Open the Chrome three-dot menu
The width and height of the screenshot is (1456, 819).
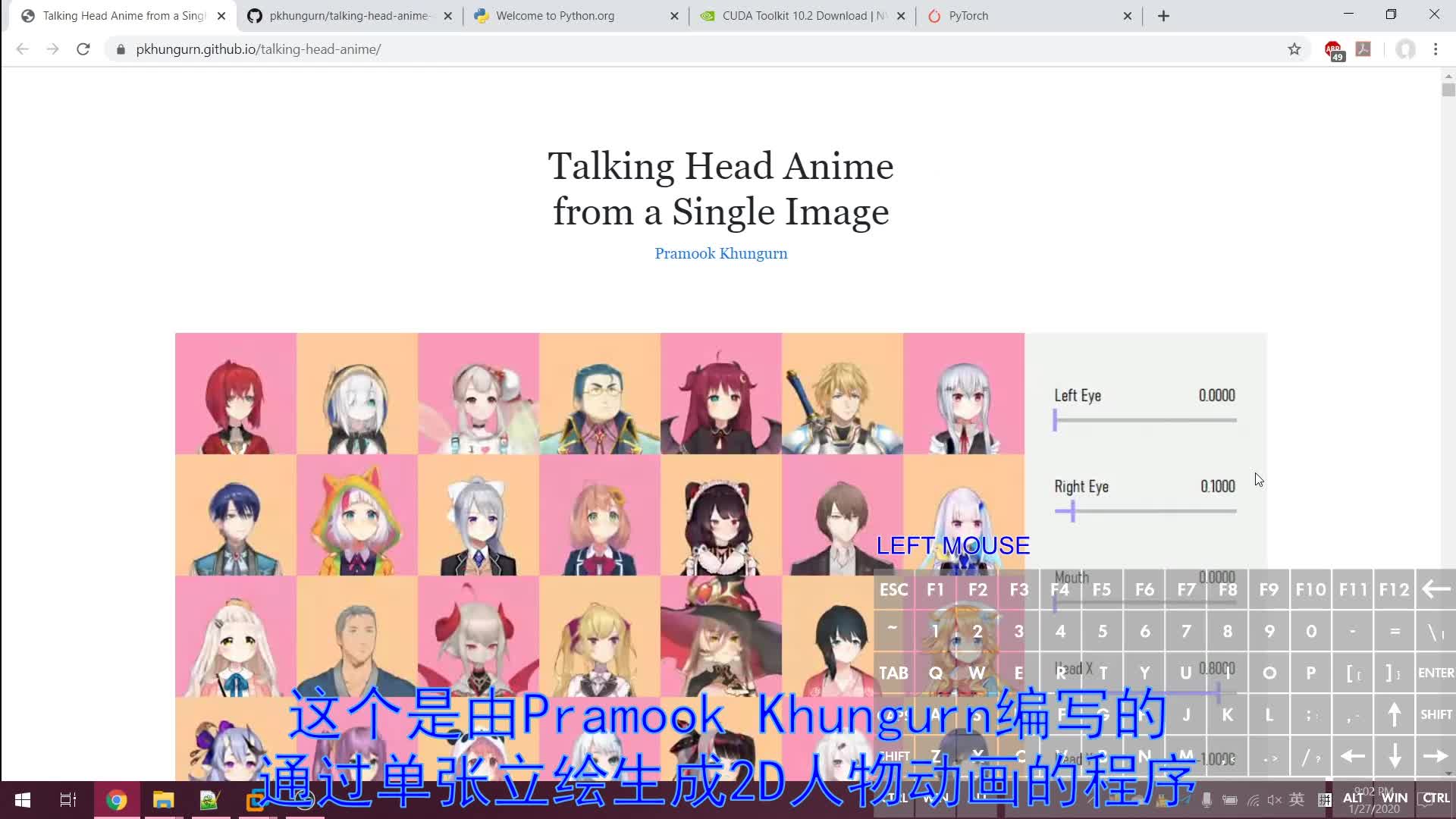(x=1436, y=49)
